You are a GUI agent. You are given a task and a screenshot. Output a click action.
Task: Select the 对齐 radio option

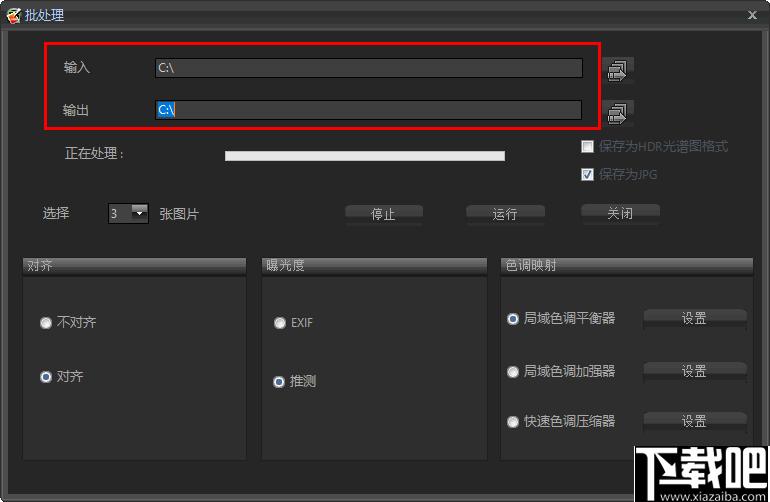tap(46, 377)
